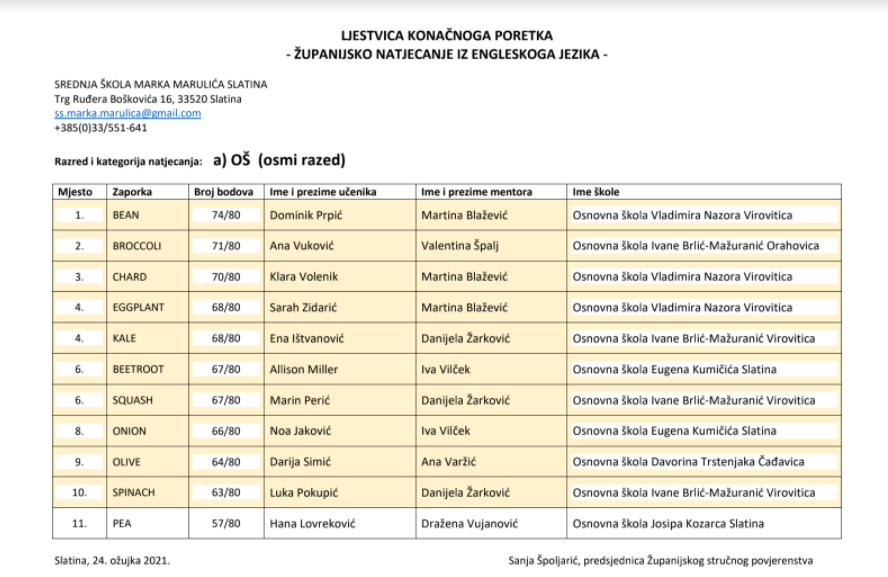The width and height of the screenshot is (888, 577).
Task: Click Osnovna škola Josipa Kozarca Slatina
Action: [668, 524]
